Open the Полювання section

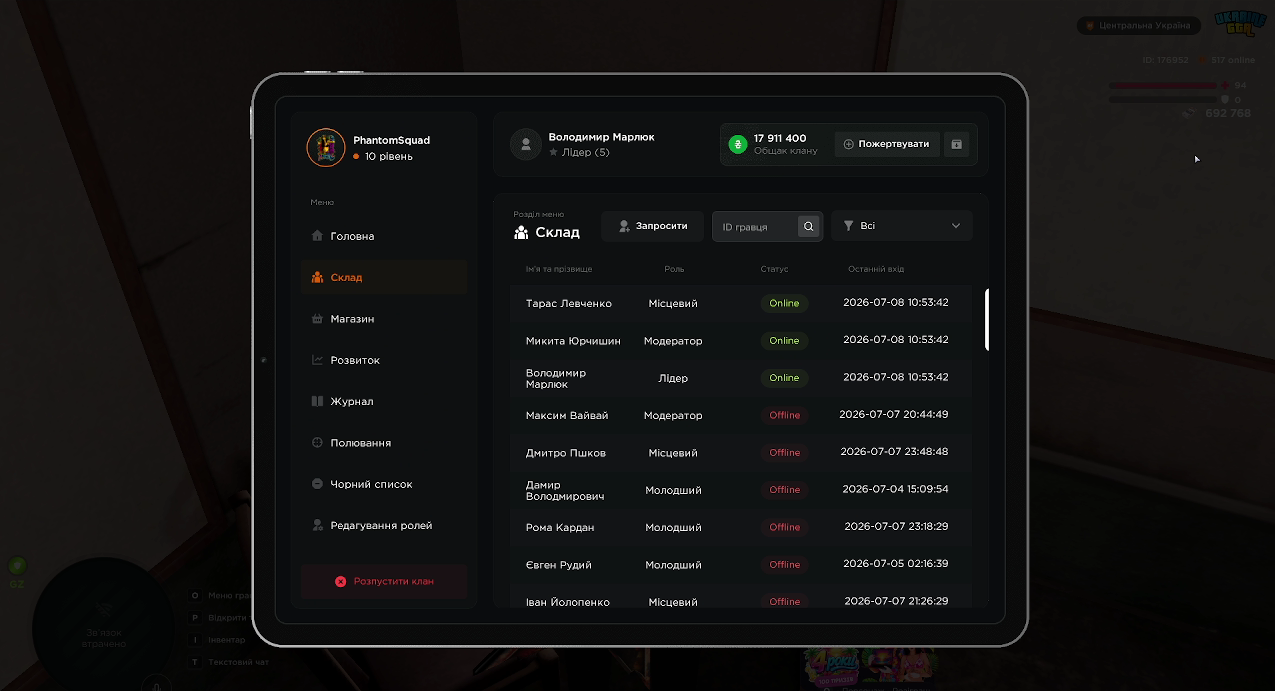click(x=384, y=443)
